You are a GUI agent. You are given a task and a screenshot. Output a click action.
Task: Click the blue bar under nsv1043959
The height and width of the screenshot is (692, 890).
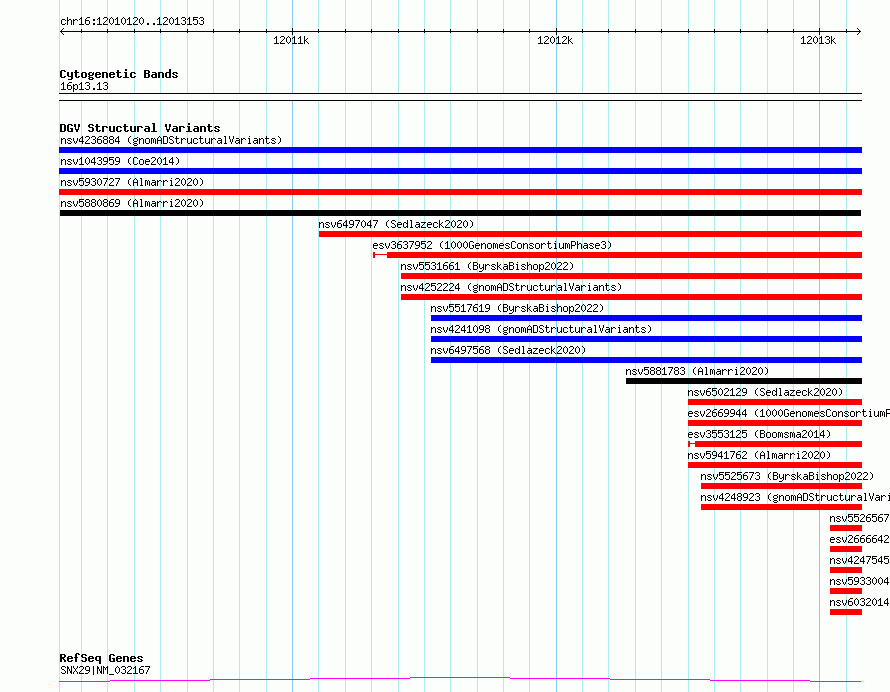(x=460, y=171)
